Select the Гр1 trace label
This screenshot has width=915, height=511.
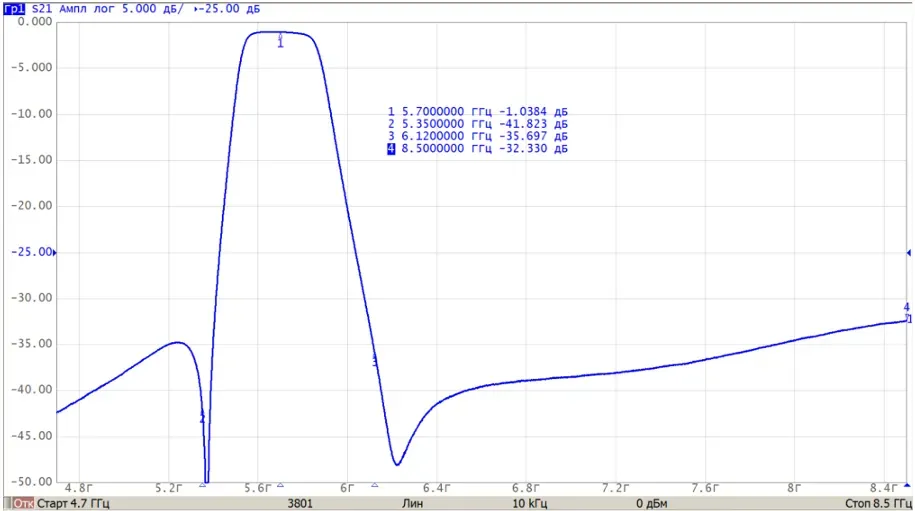click(x=14, y=9)
